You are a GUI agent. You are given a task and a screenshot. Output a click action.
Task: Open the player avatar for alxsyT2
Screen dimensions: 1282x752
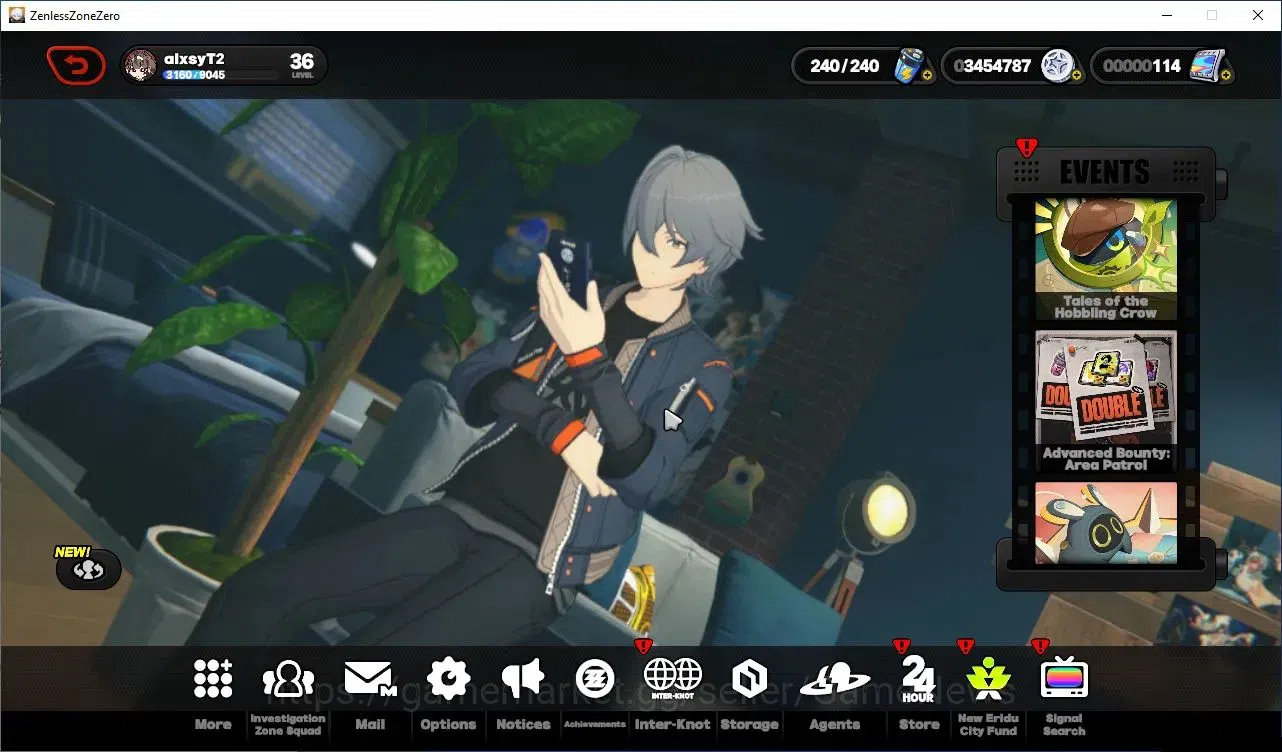140,66
